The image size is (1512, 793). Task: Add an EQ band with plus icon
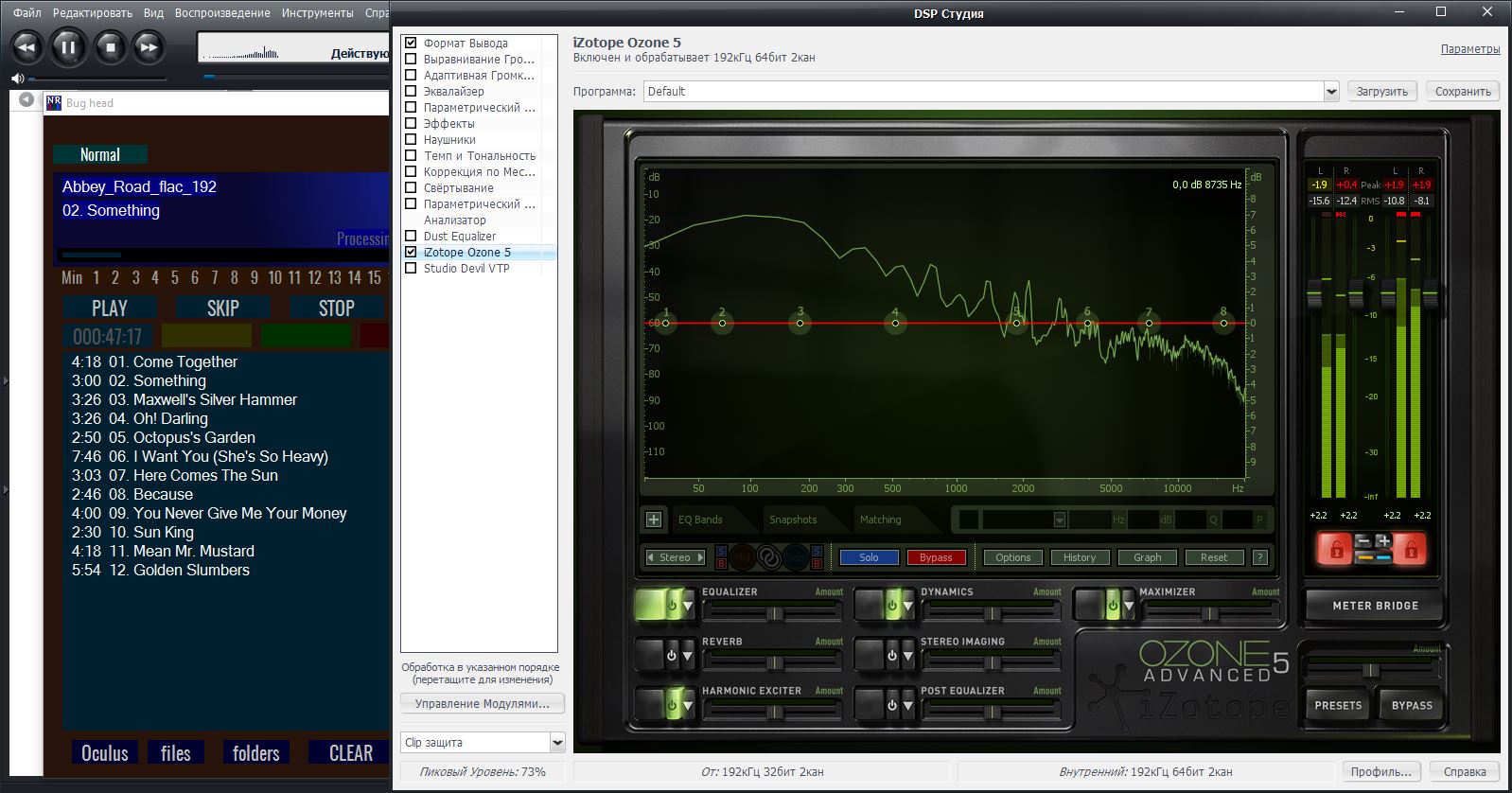[654, 520]
